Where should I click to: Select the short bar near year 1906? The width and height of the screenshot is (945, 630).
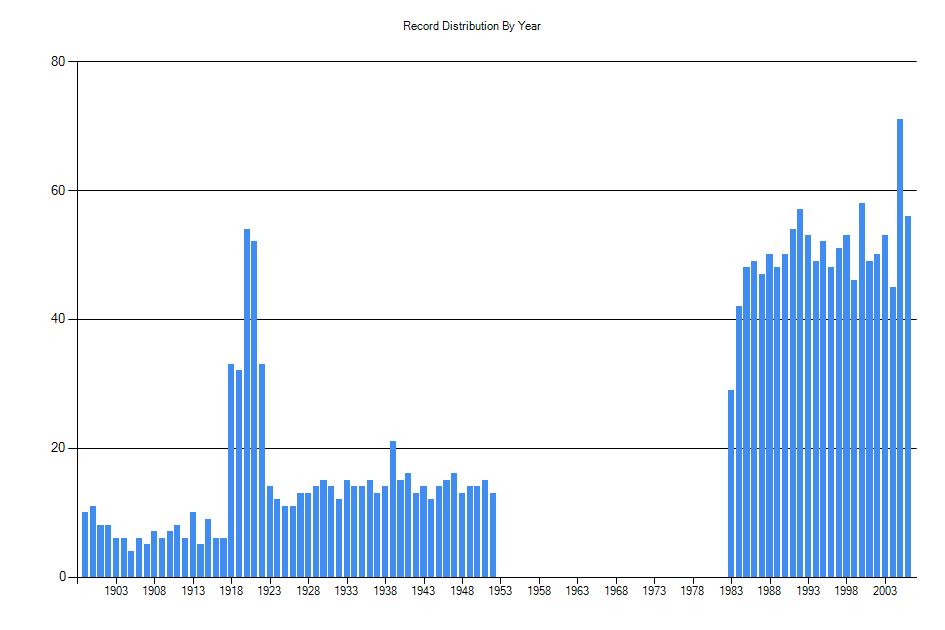(x=141, y=555)
